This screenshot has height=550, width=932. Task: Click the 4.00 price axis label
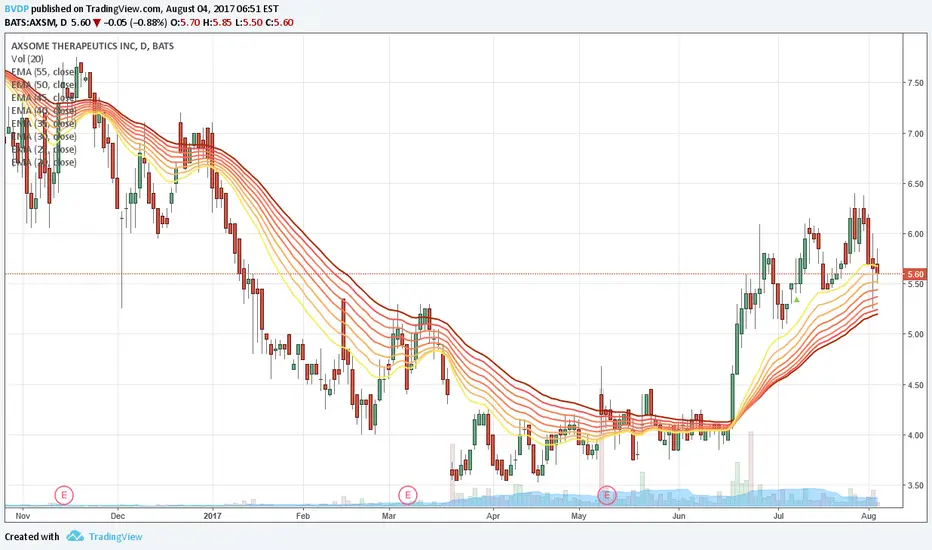click(916, 435)
